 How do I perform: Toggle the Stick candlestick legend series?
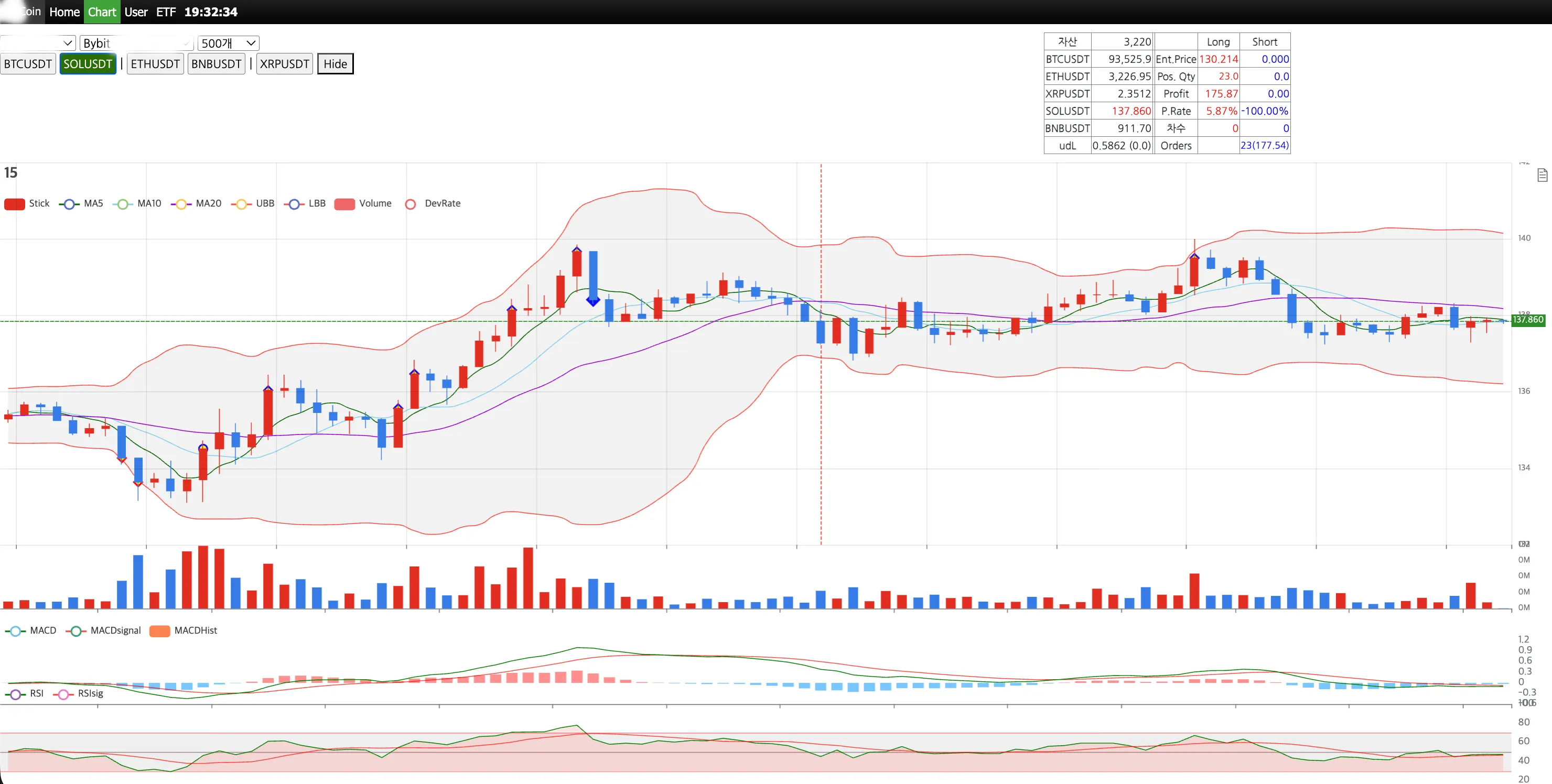coord(27,203)
